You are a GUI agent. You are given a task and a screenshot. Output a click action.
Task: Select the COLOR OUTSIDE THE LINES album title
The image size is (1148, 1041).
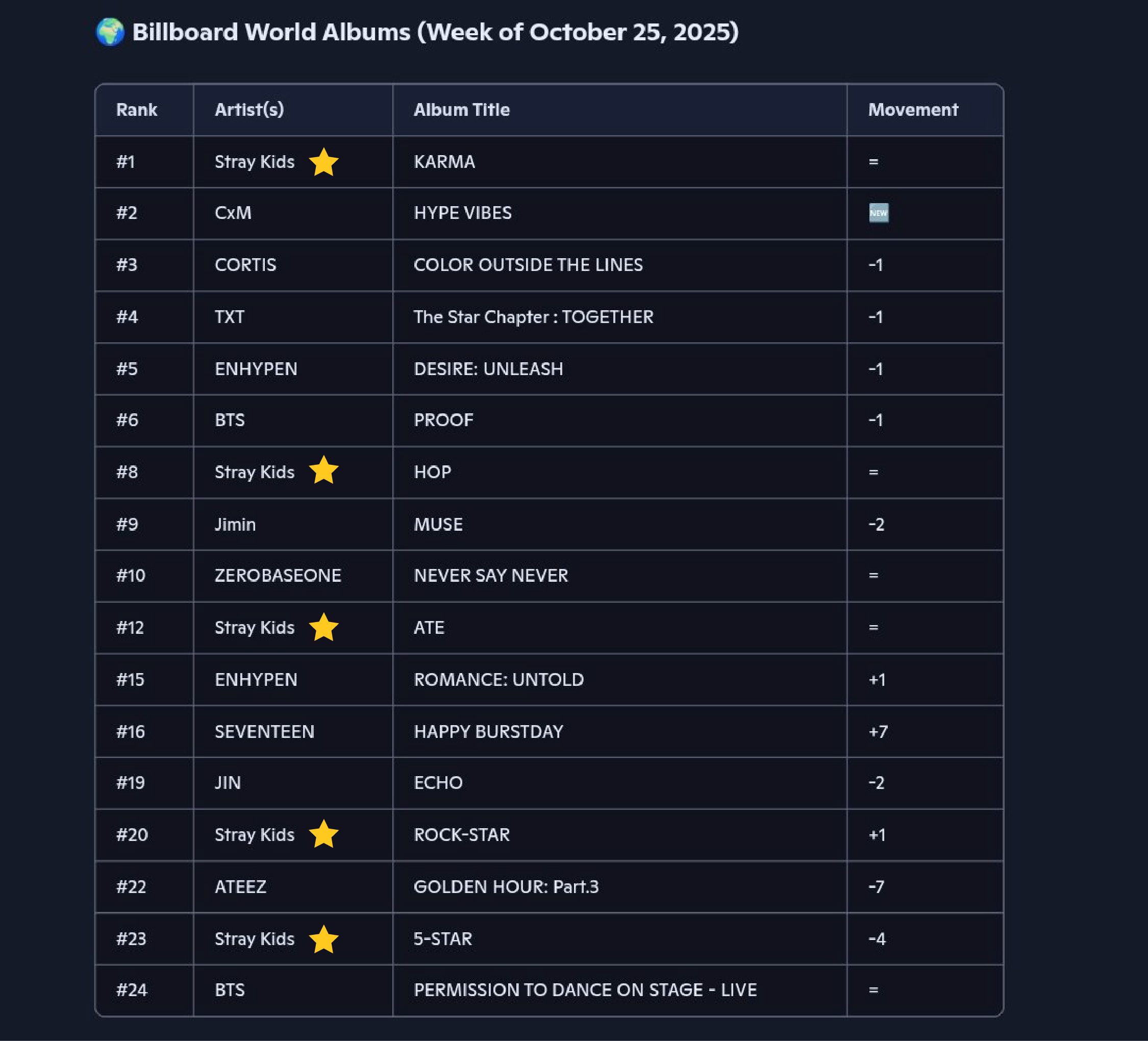528,265
